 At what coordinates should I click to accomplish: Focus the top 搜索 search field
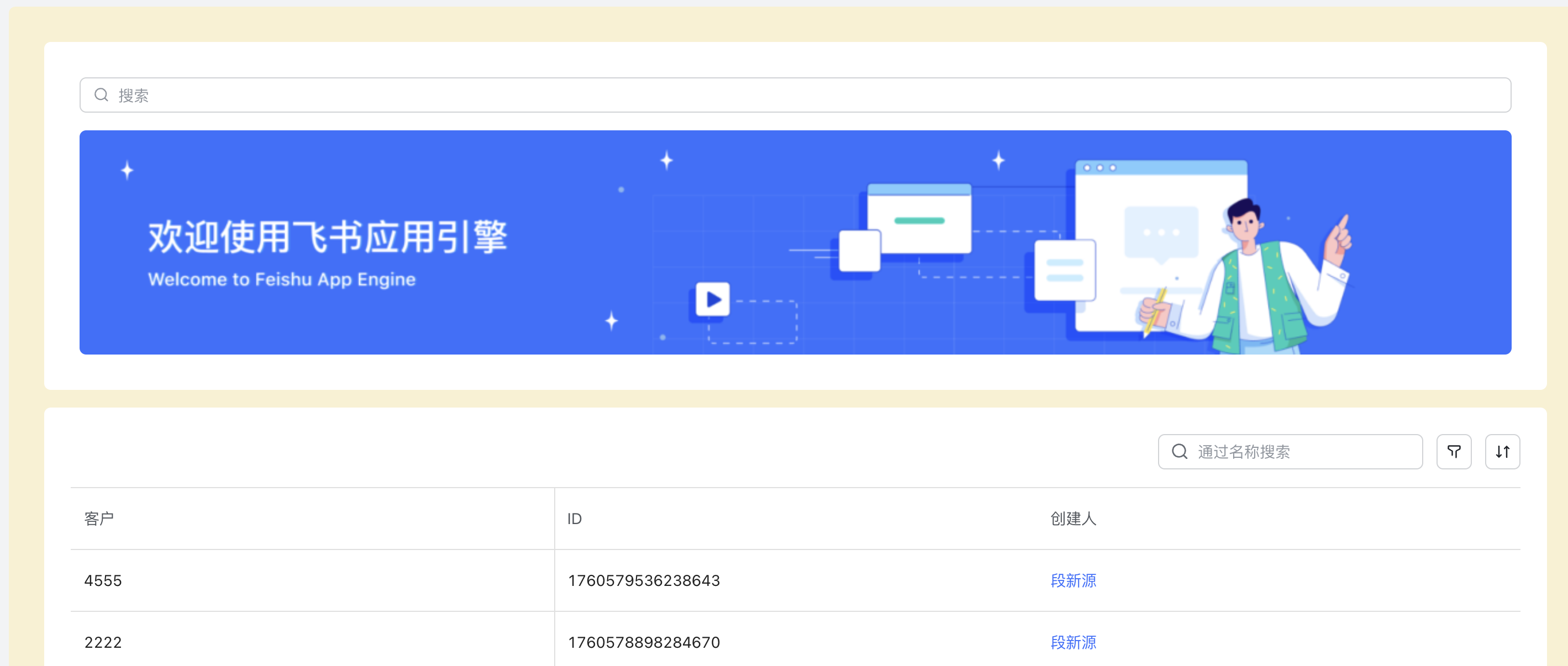pyautogui.click(x=795, y=95)
